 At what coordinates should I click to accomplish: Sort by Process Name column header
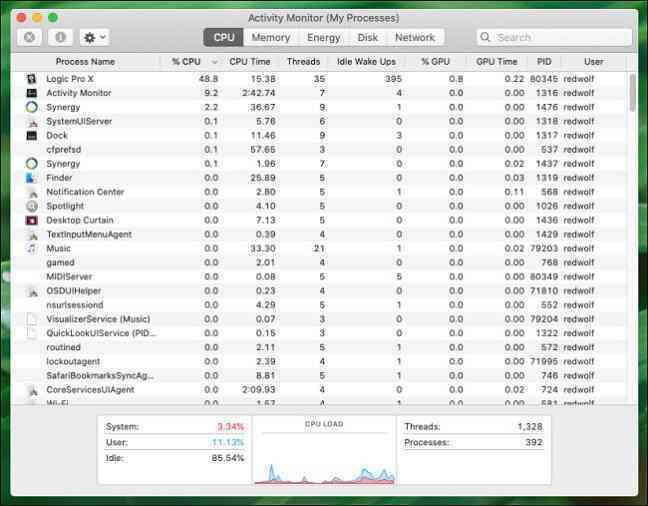[85, 62]
